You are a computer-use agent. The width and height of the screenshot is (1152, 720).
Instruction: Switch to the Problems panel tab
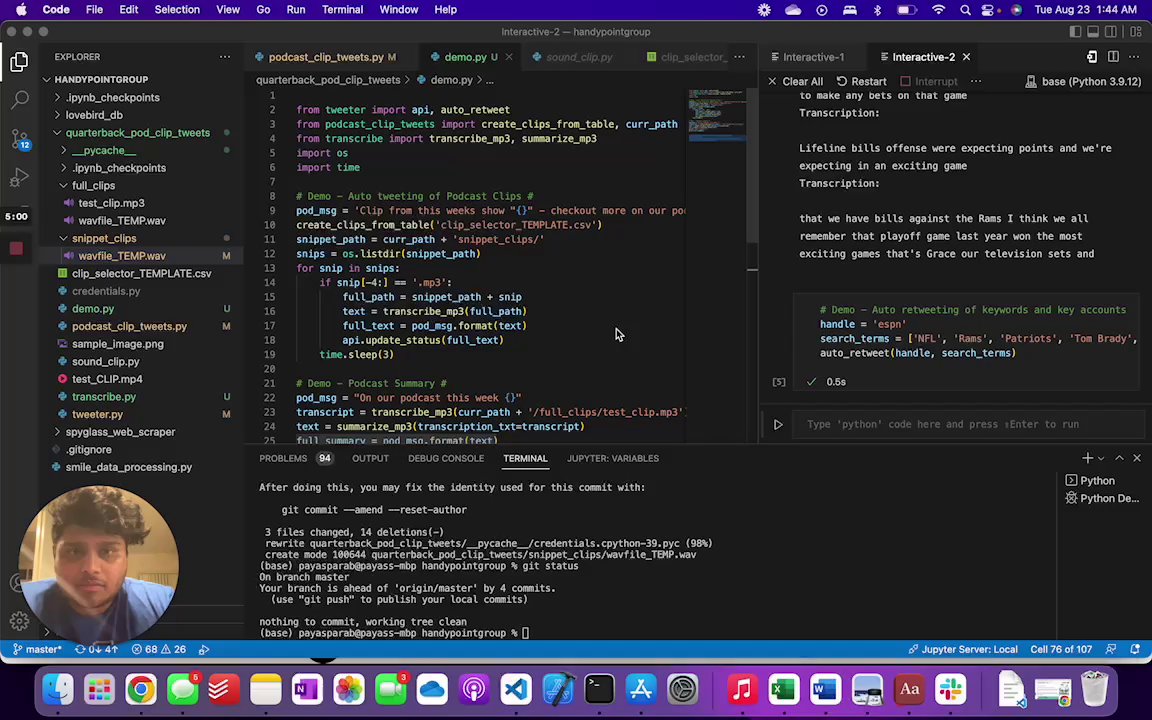tap(295, 458)
